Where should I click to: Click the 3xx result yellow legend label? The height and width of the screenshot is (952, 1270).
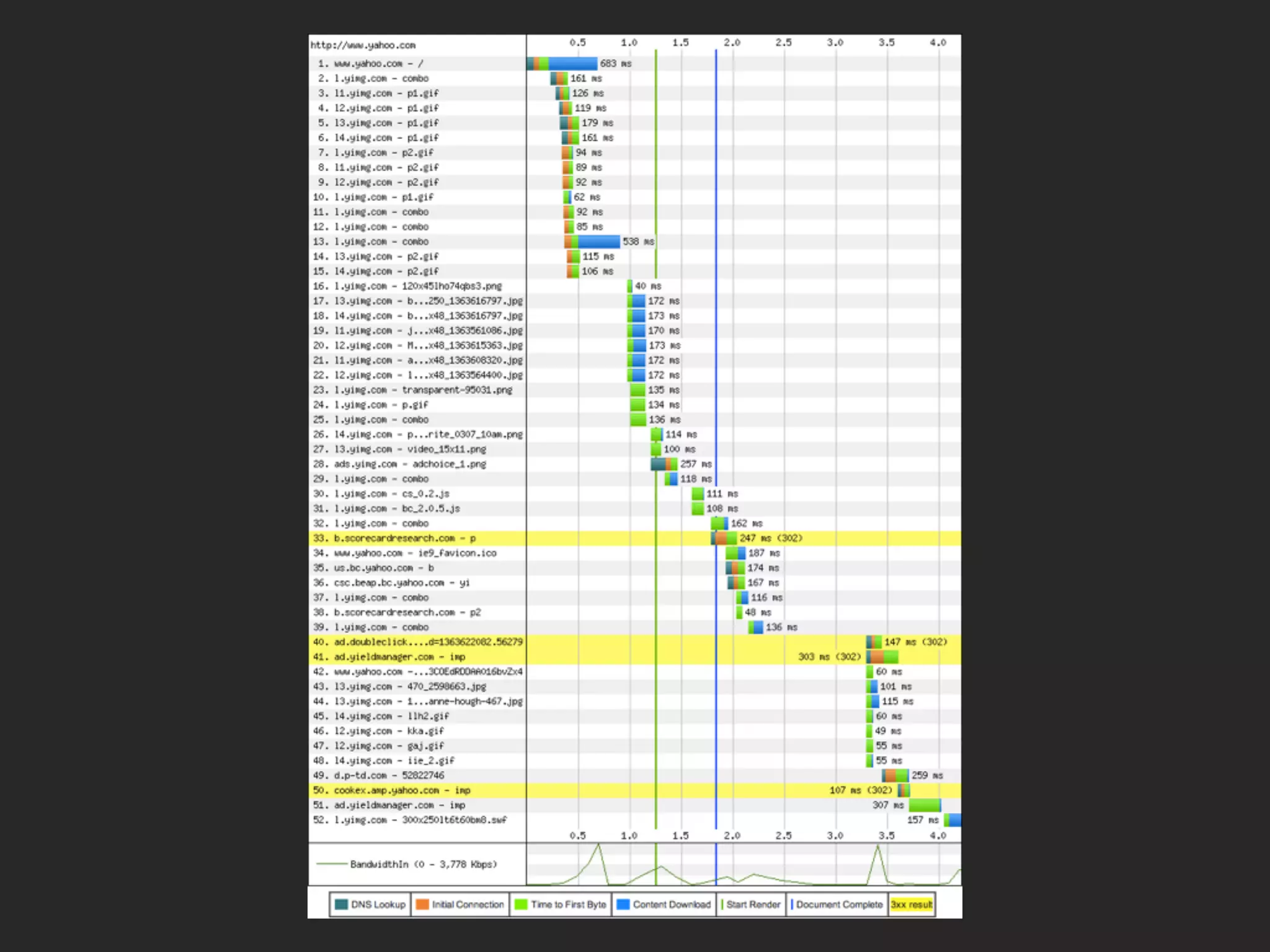coord(912,904)
